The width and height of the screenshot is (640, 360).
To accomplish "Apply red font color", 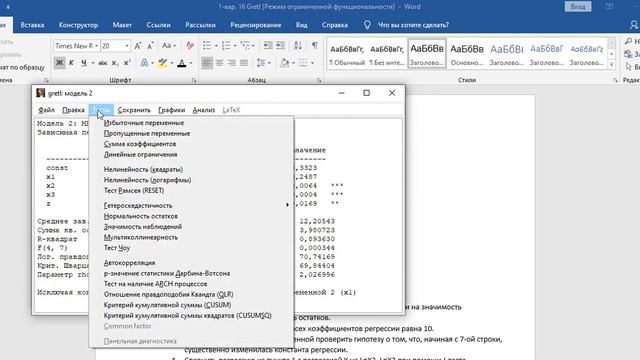I will point(182,63).
